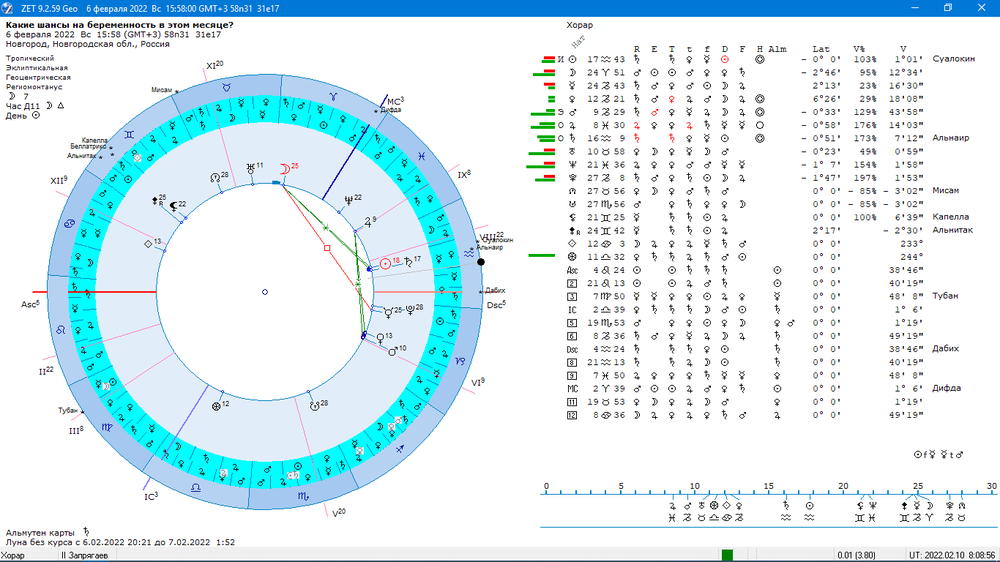Click the star name 'Суалокин' in table
Viewport: 1000px width, 562px height.
point(953,59)
